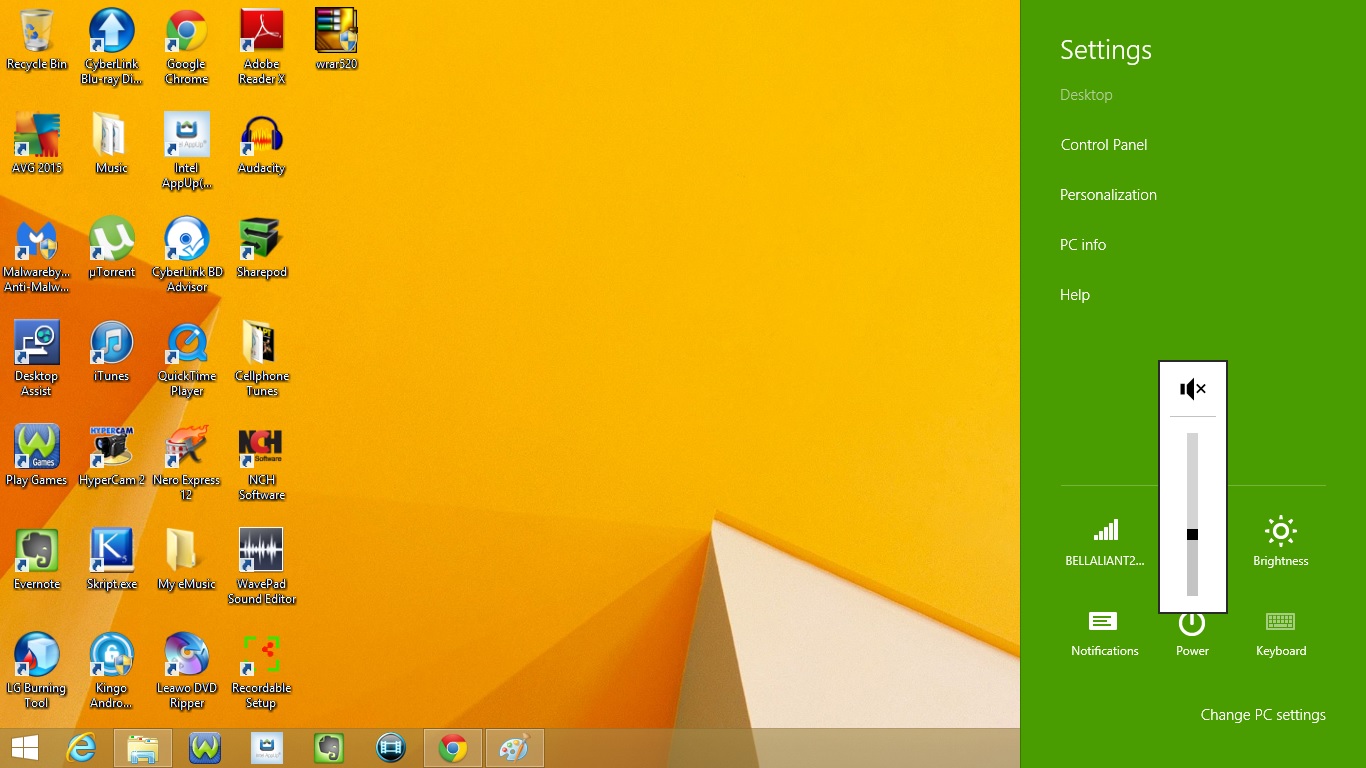The height and width of the screenshot is (768, 1366).
Task: Open Internet Explorer from the taskbar
Action: [82, 748]
